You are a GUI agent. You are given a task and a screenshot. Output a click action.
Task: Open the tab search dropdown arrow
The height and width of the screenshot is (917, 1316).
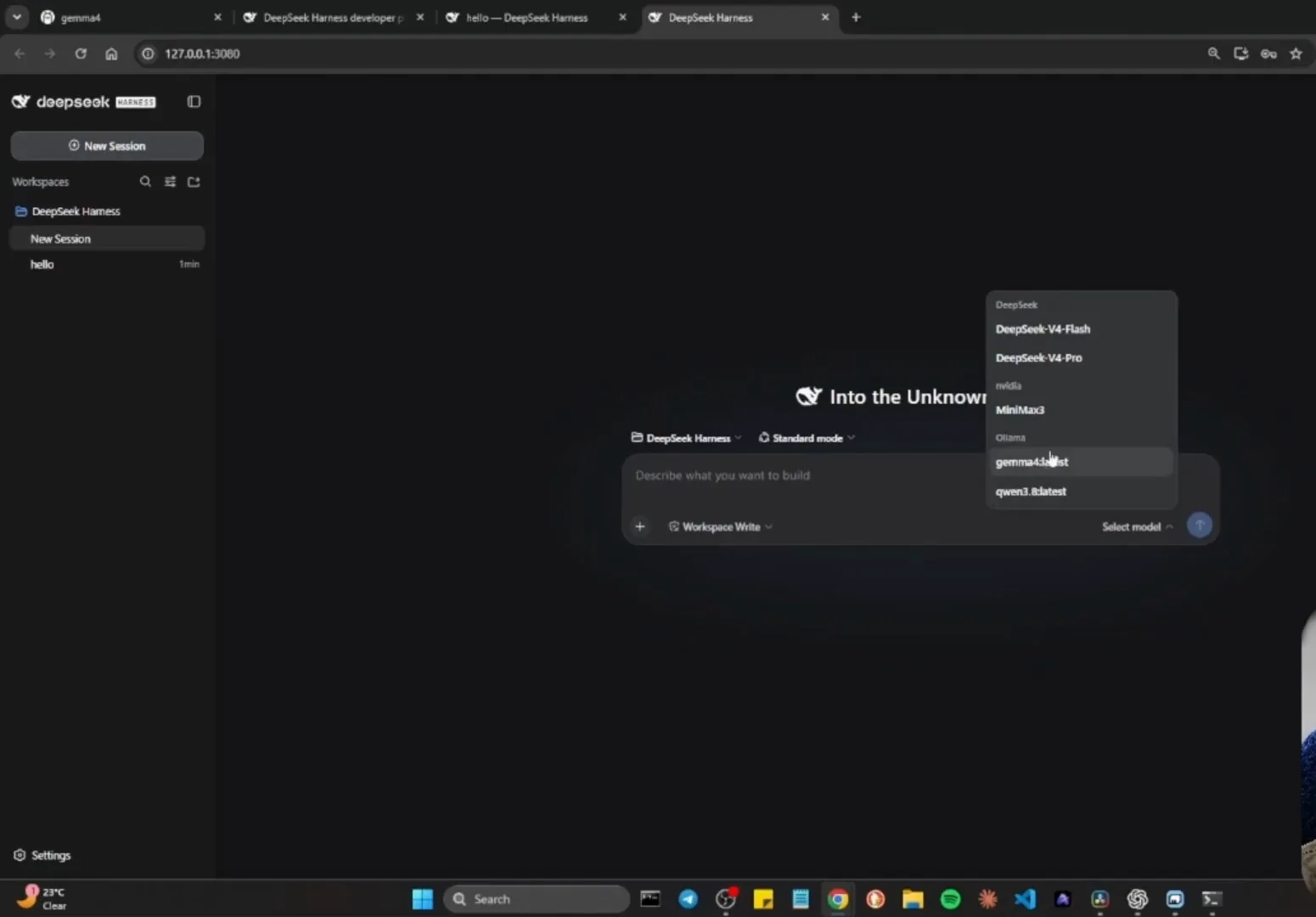[x=17, y=17]
